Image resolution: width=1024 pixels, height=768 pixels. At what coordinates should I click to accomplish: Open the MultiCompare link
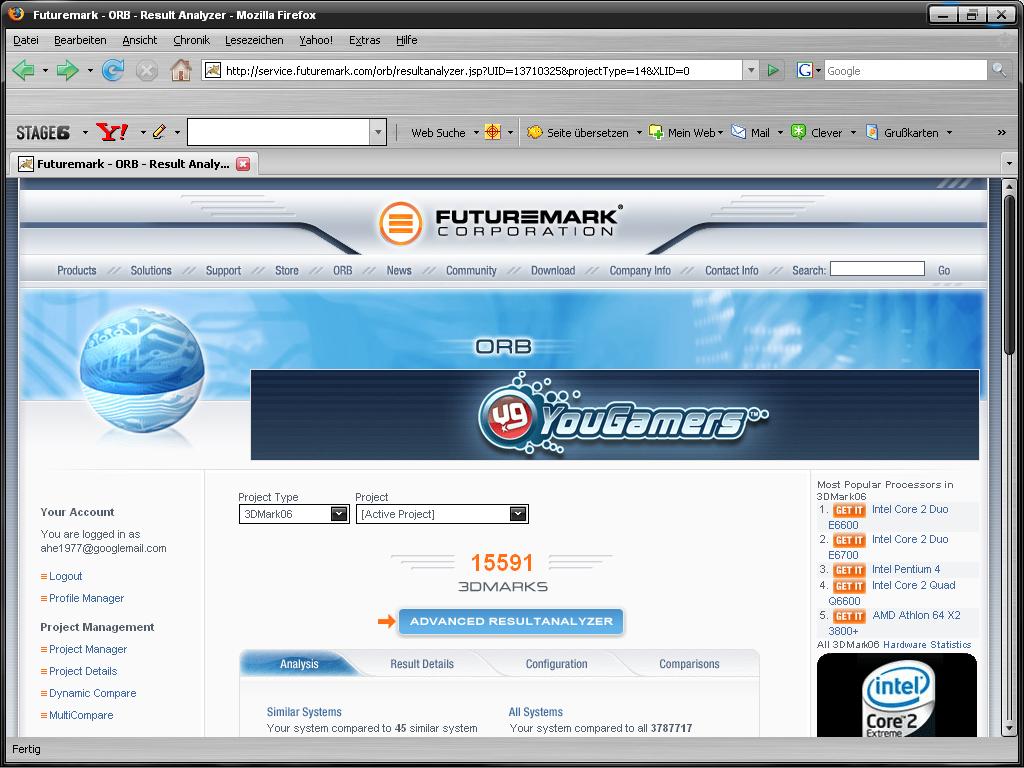point(81,715)
